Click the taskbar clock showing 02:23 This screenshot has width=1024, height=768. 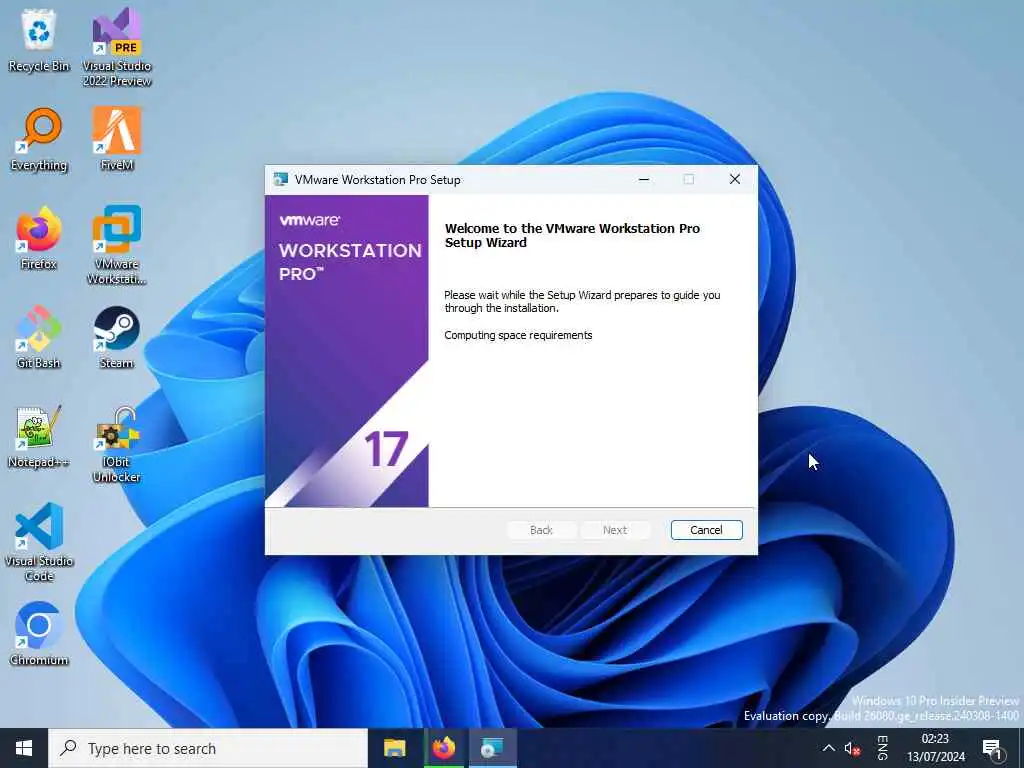pyautogui.click(x=935, y=748)
